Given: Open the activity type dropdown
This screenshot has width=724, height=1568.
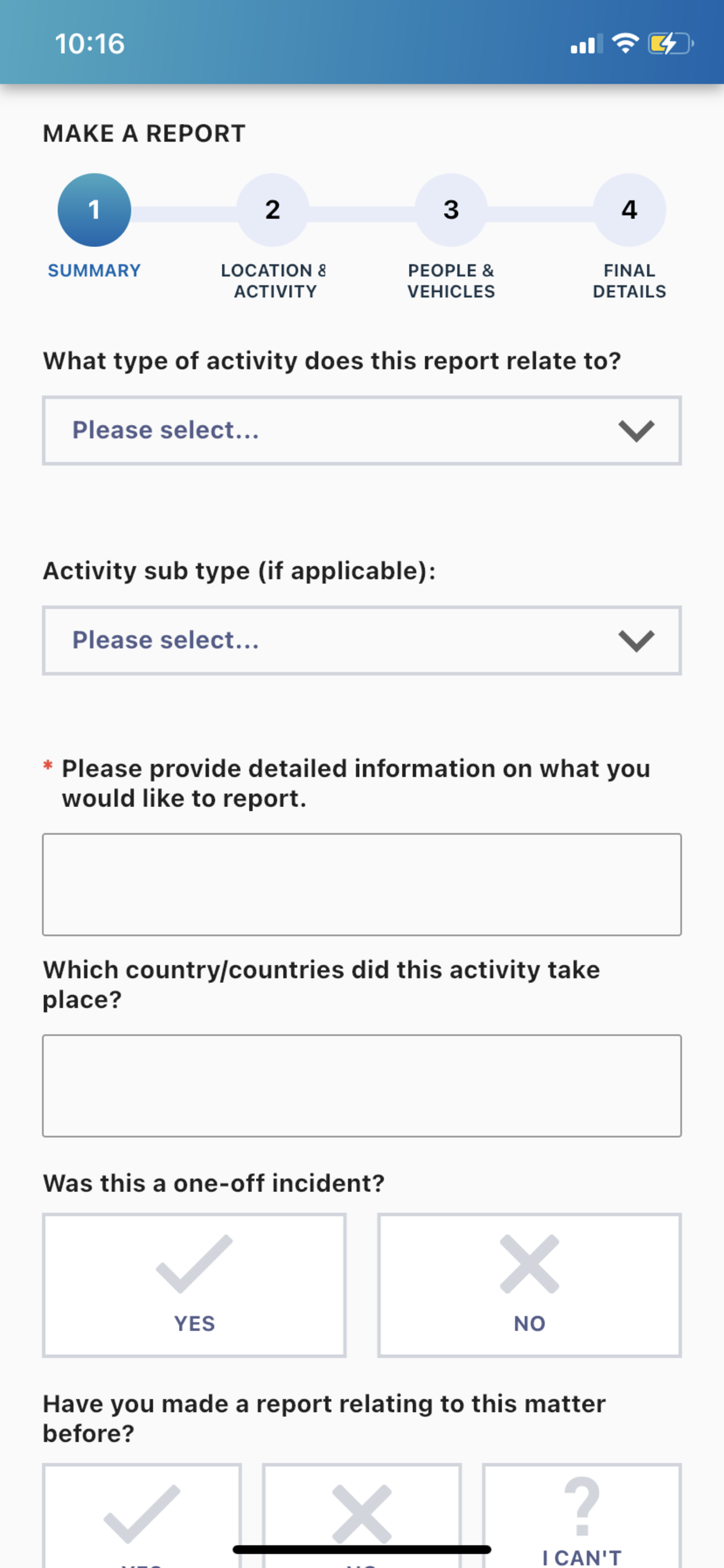Looking at the screenshot, I should click(x=362, y=430).
